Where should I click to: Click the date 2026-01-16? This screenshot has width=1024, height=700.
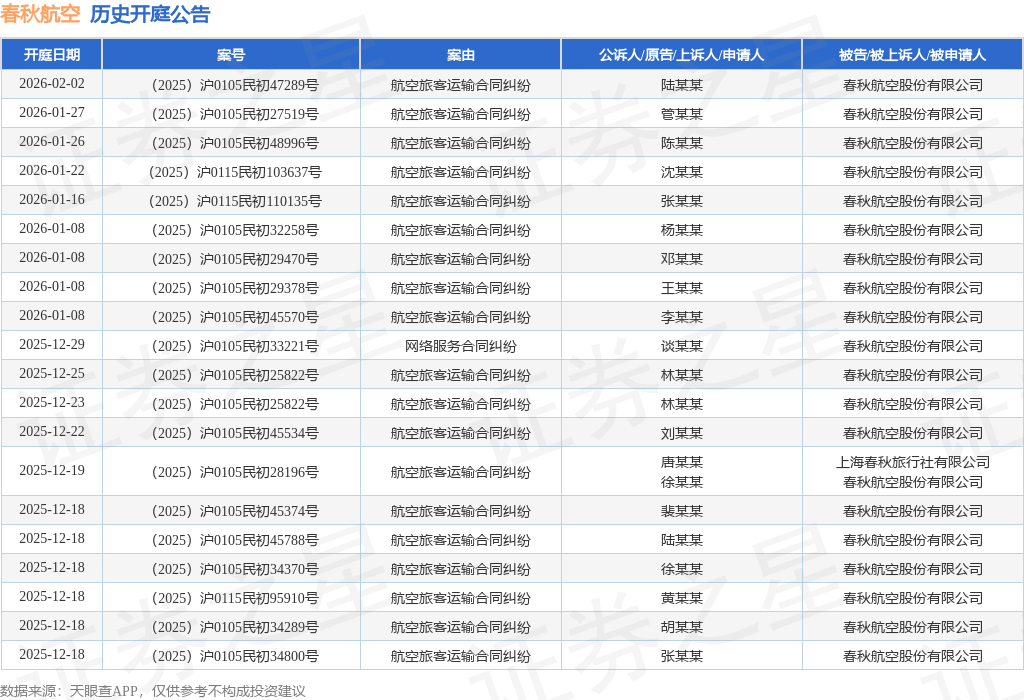click(52, 200)
